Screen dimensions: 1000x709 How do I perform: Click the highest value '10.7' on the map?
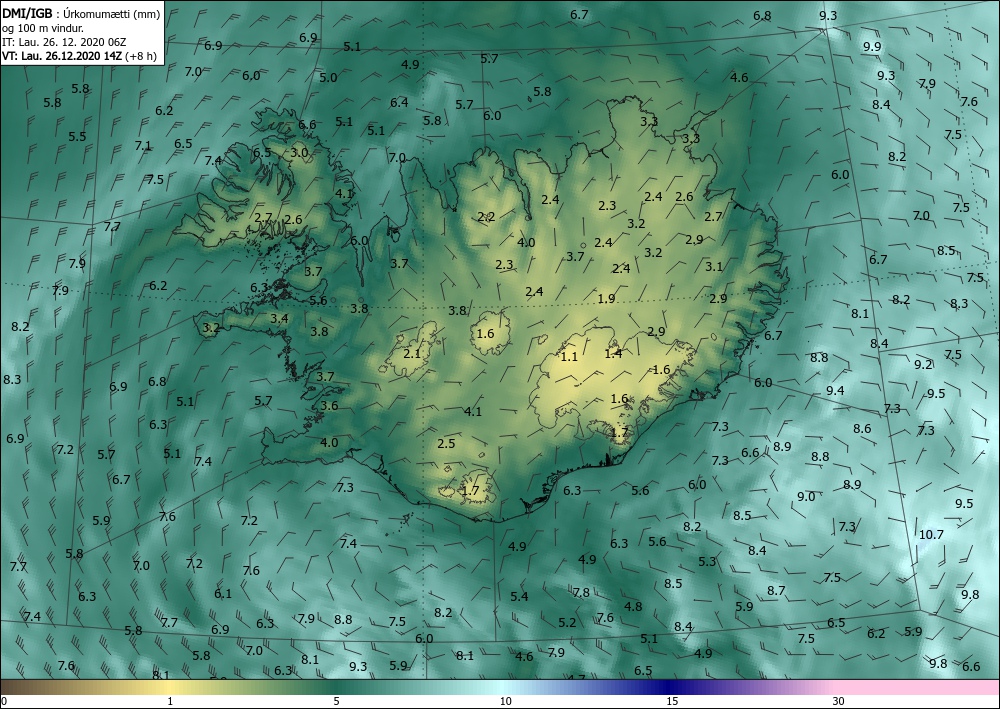point(931,534)
